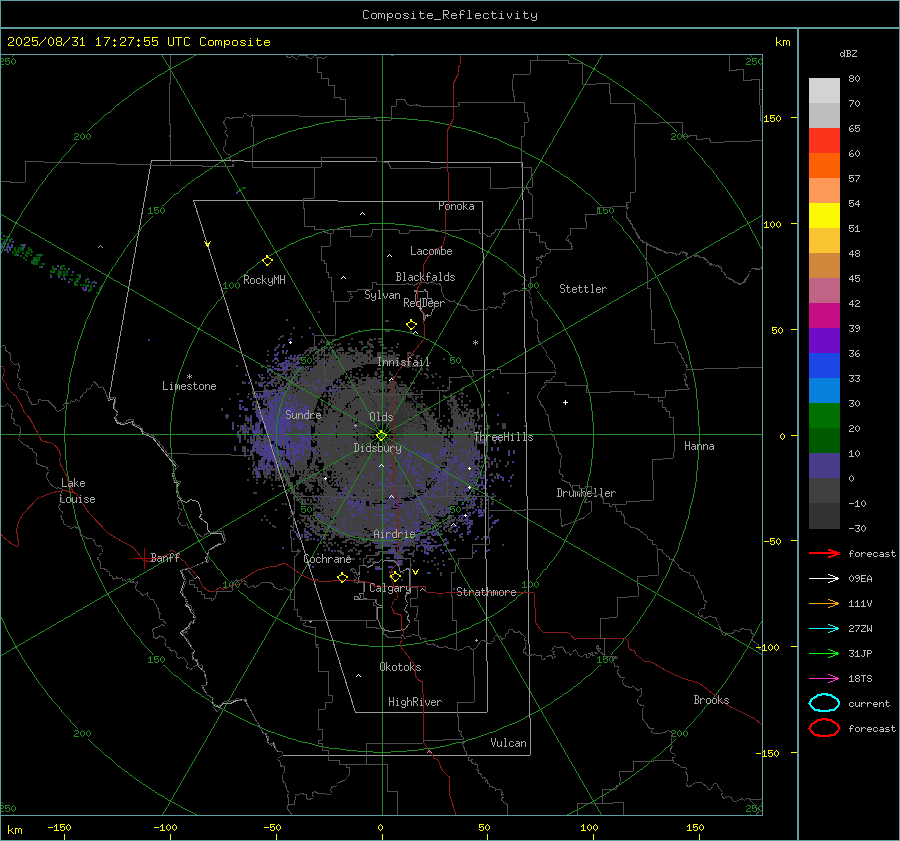Click the yellow diamond marker beside RockyMH
This screenshot has height=841, width=900.
[x=267, y=261]
